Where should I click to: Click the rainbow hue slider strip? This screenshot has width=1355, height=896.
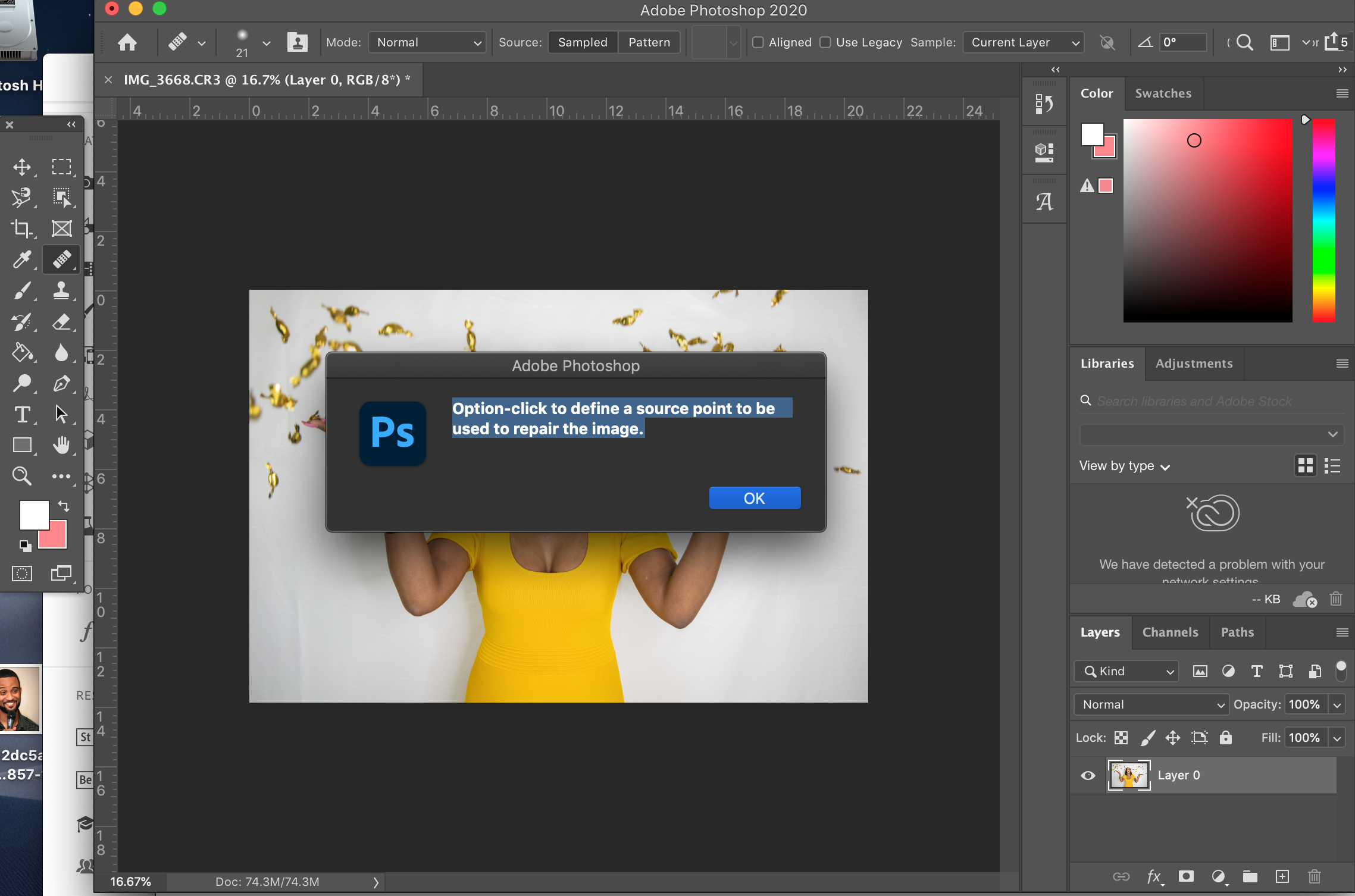pyautogui.click(x=1323, y=220)
